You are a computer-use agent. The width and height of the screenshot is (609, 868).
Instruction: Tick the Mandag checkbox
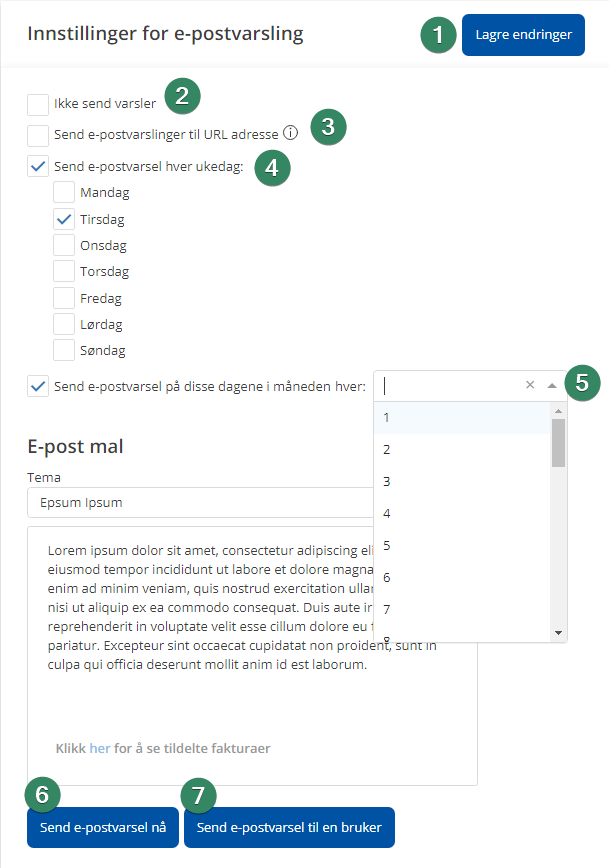(64, 192)
